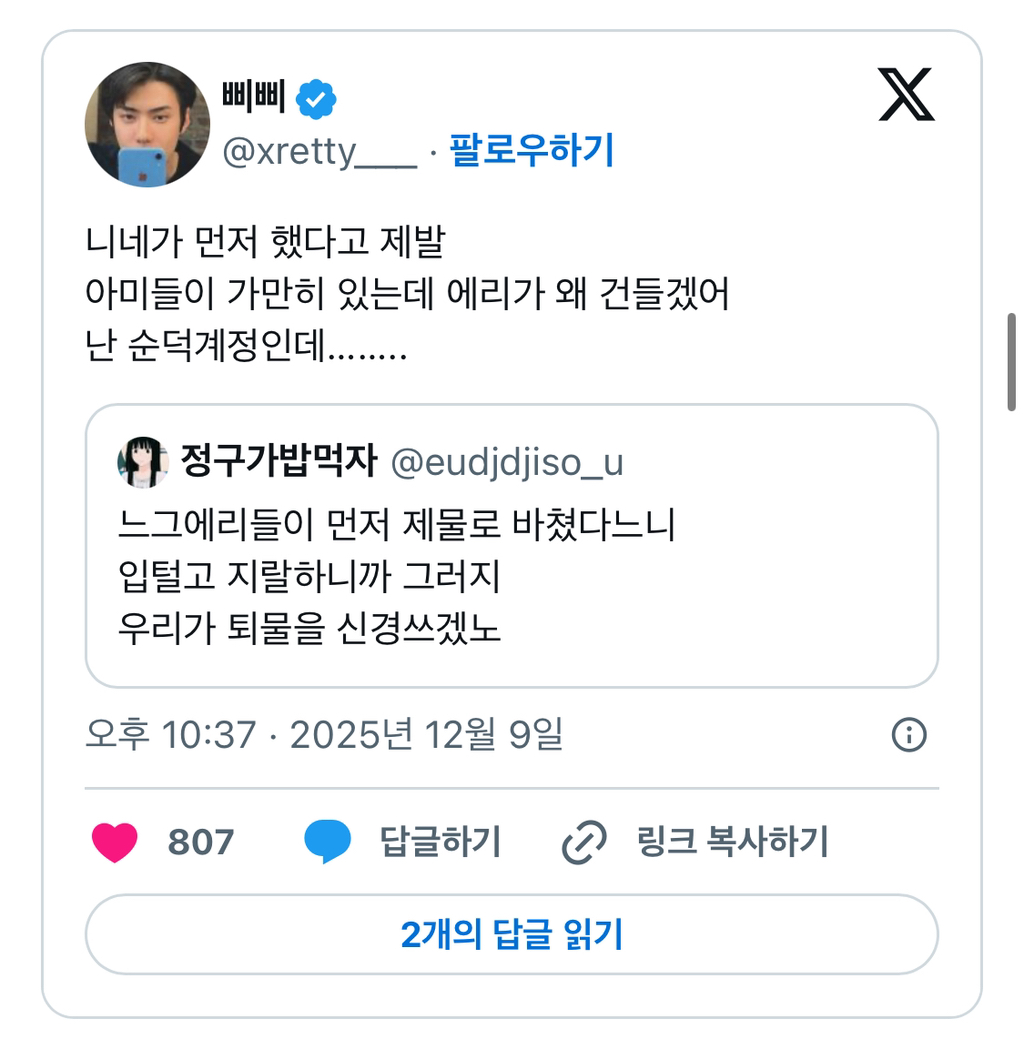The height and width of the screenshot is (1059, 1024).
Task: Click the blue reply bubble icon
Action: [328, 842]
